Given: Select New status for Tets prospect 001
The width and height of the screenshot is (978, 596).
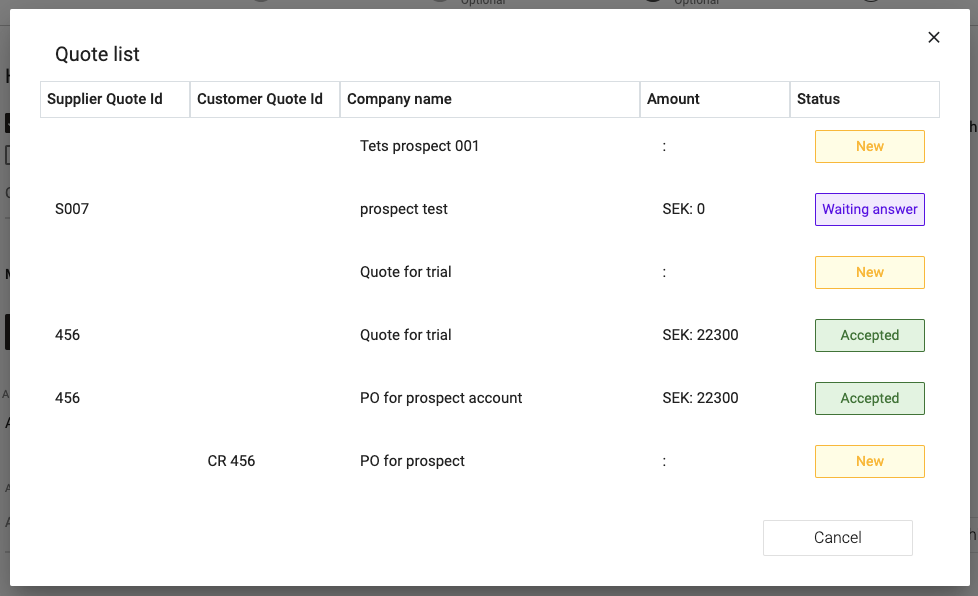Looking at the screenshot, I should tap(869, 146).
